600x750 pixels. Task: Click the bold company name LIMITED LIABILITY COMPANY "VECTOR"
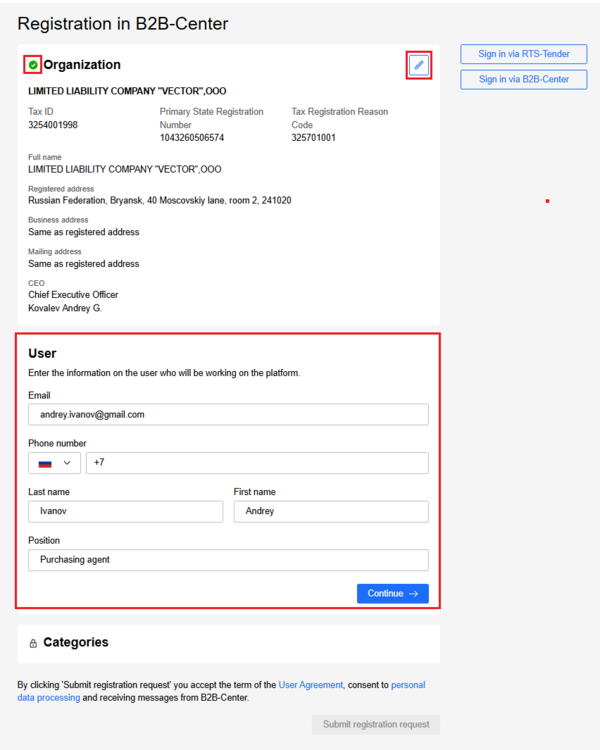[x=127, y=91]
